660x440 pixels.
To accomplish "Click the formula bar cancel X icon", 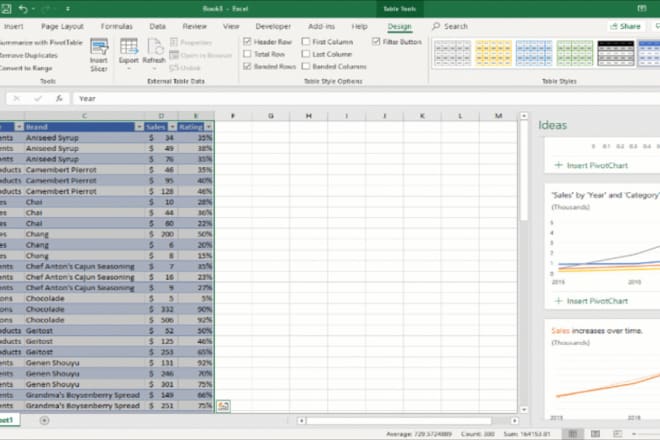I will coord(16,99).
